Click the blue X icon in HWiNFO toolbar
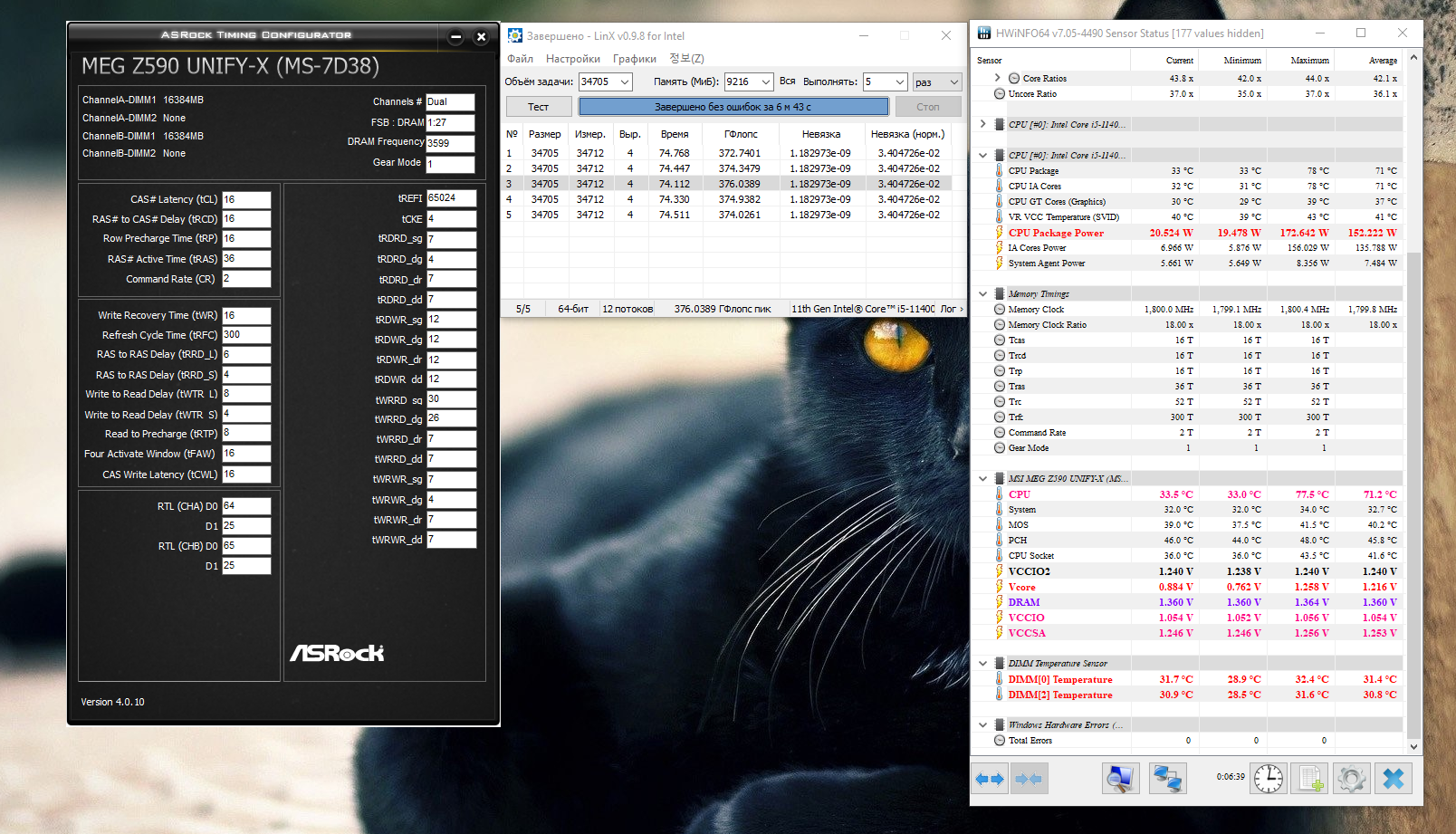The width and height of the screenshot is (1456, 834). (x=1394, y=779)
